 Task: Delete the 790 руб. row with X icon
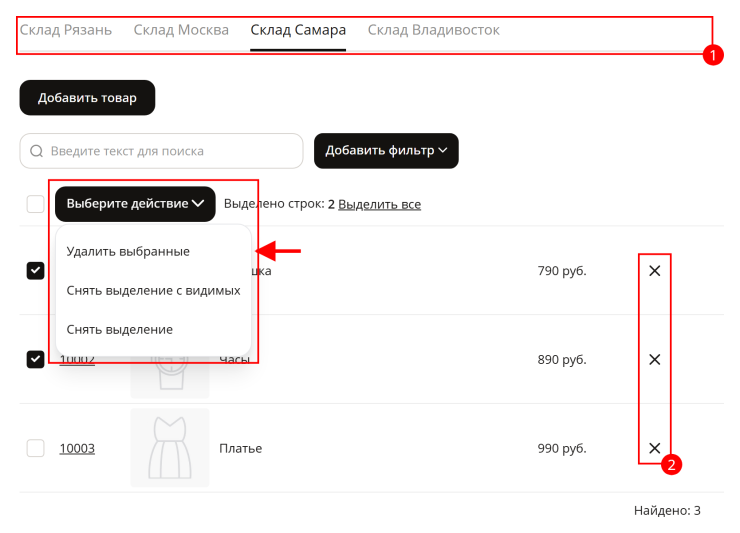pyautogui.click(x=654, y=271)
